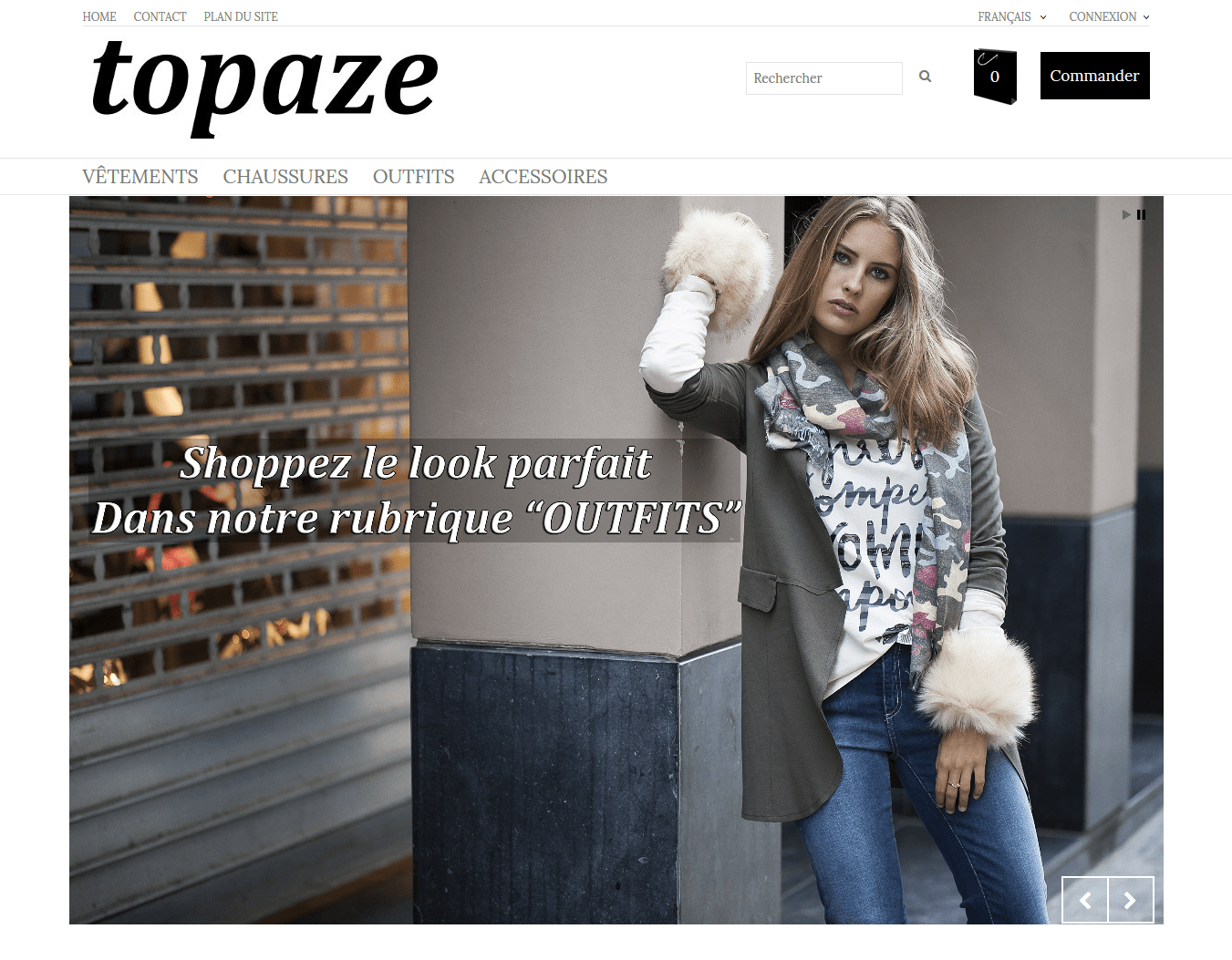Screen dimensions: 1232x960
Task: Click the search magnifier icon
Action: click(925, 77)
